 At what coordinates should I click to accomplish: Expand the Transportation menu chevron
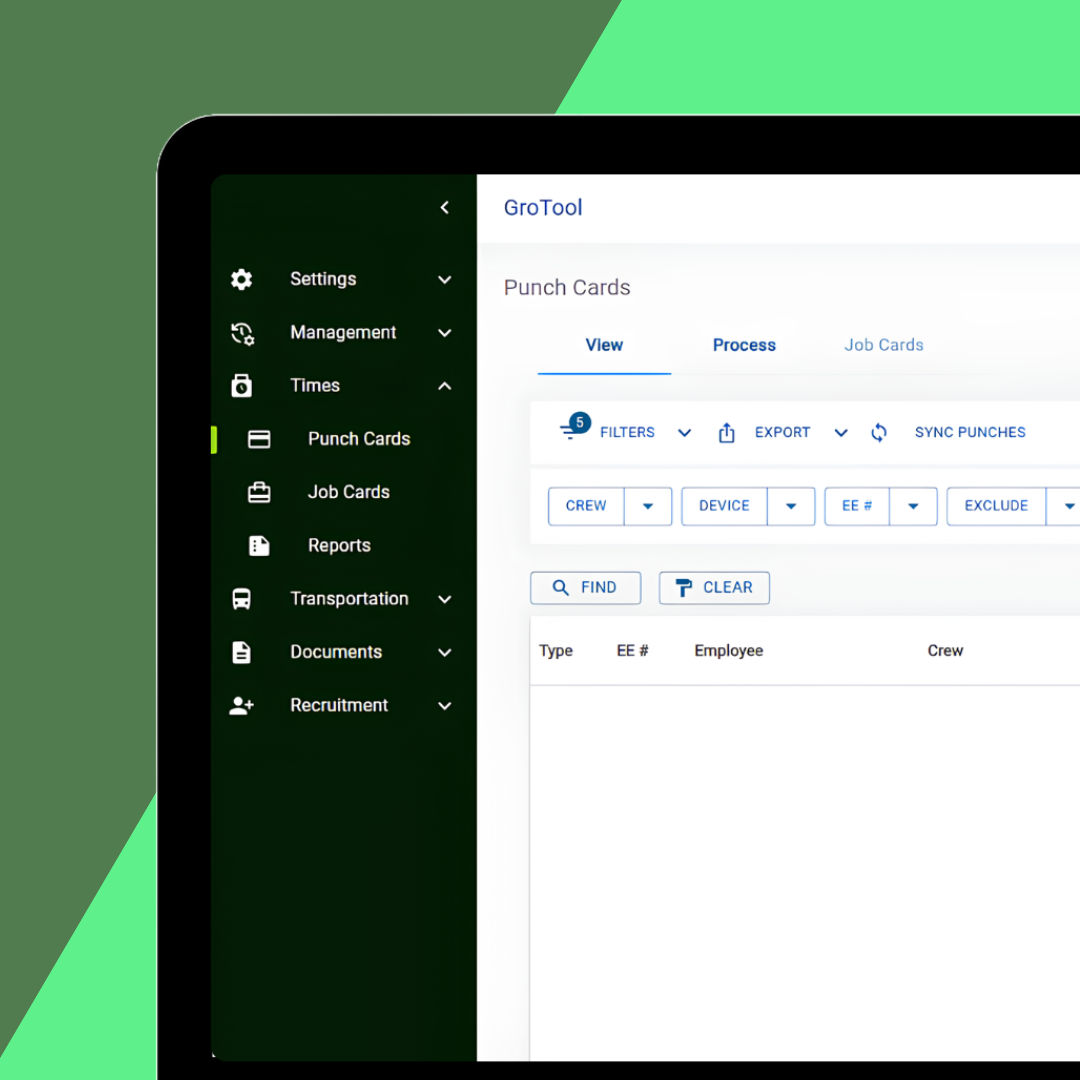click(x=445, y=599)
